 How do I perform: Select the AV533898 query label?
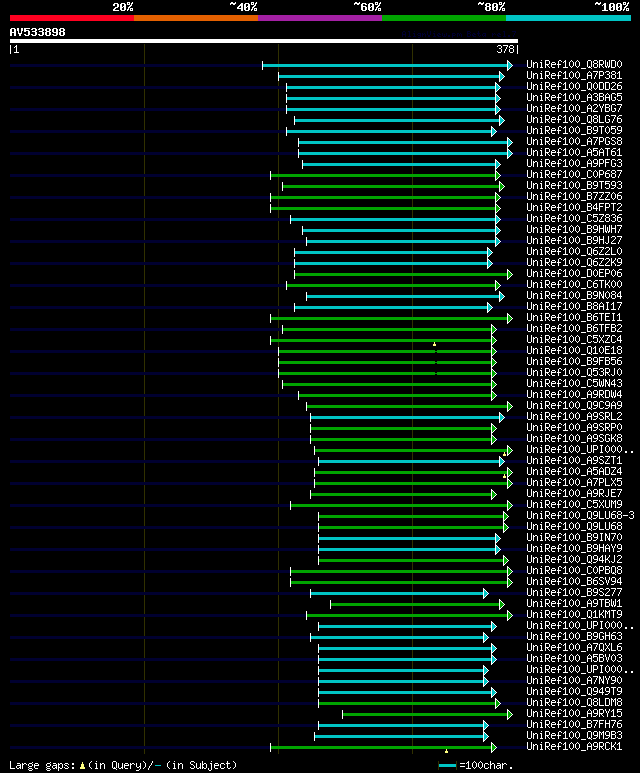tap(37, 32)
